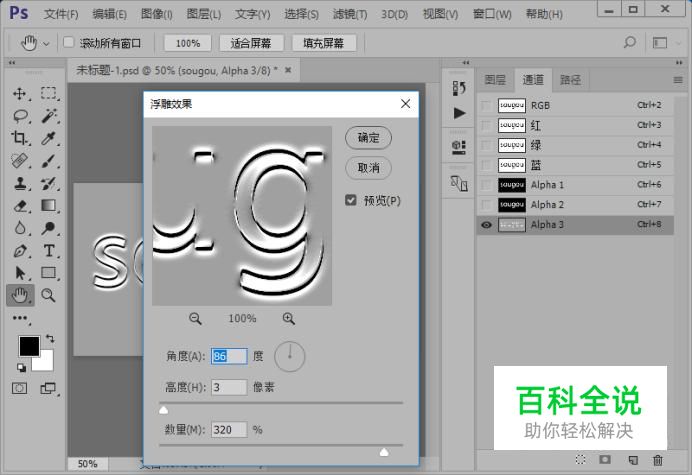Viewport: 692px width, 475px height.
Task: Select the Brush tool
Action: 49,161
